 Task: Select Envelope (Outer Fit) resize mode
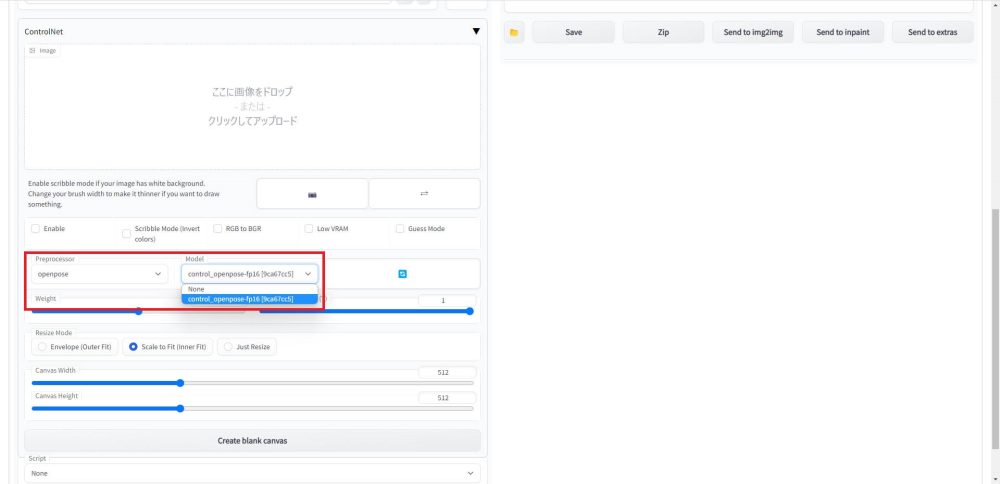click(x=73, y=347)
